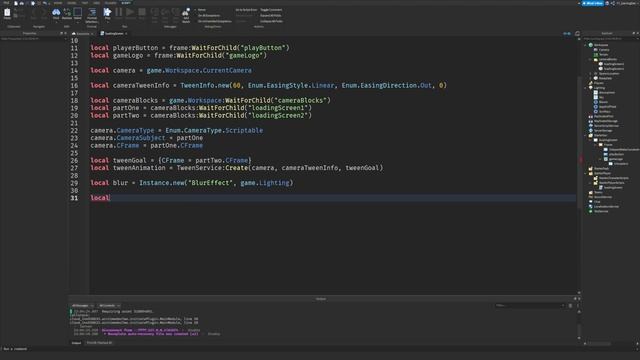Viewport: 640px width, 360px height.
Task: Click Go to Script Error
Action: (246, 10)
